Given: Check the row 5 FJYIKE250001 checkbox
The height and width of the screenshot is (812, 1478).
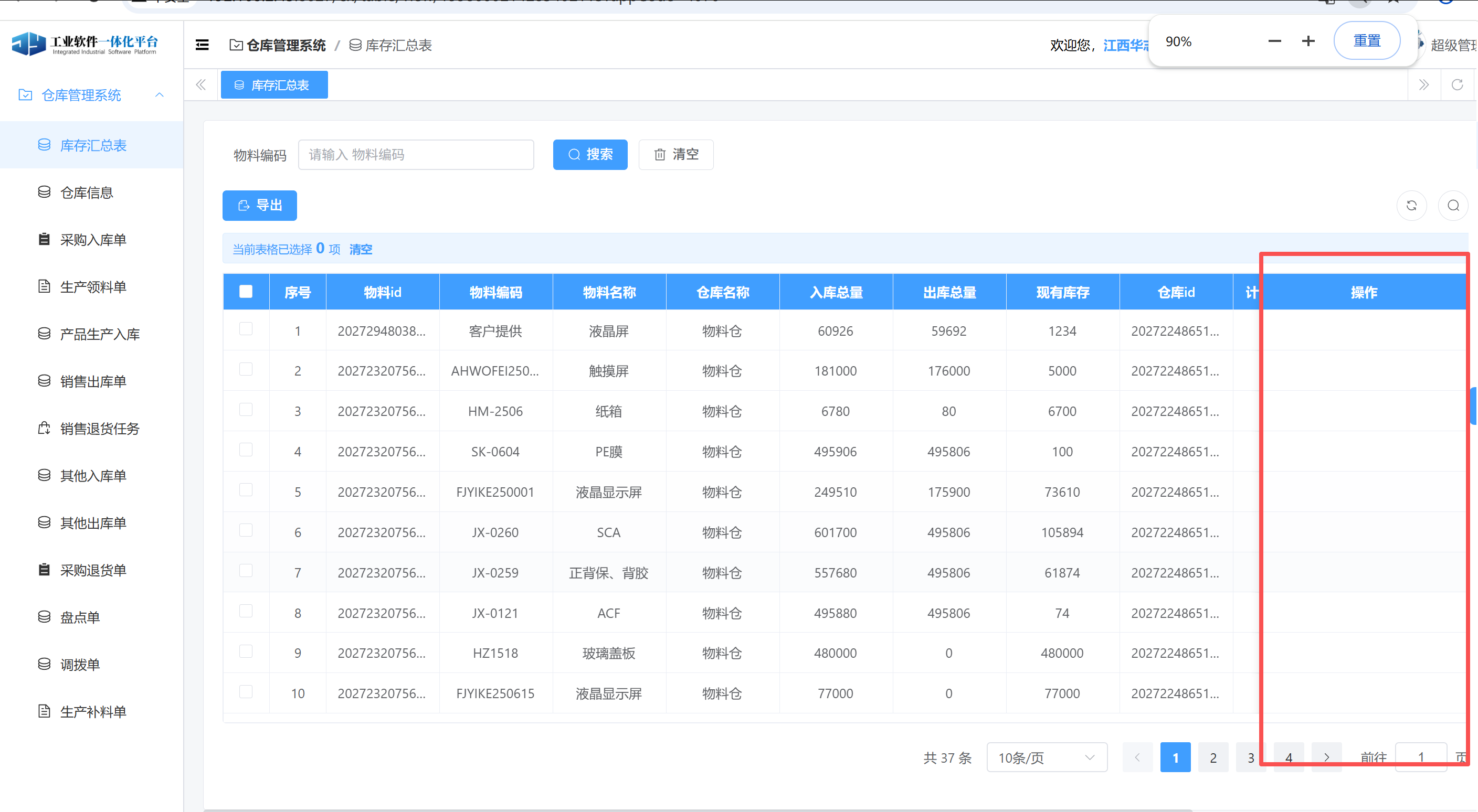Looking at the screenshot, I should [246, 490].
